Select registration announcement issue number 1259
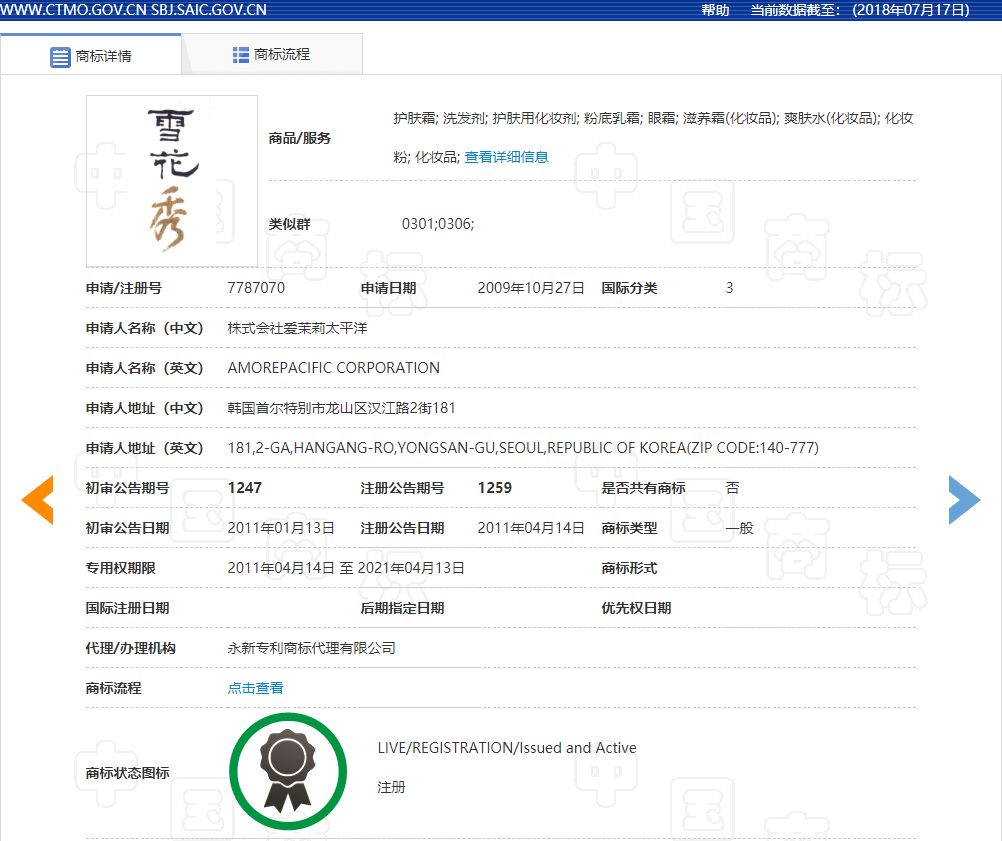This screenshot has height=841, width=1002. click(495, 488)
